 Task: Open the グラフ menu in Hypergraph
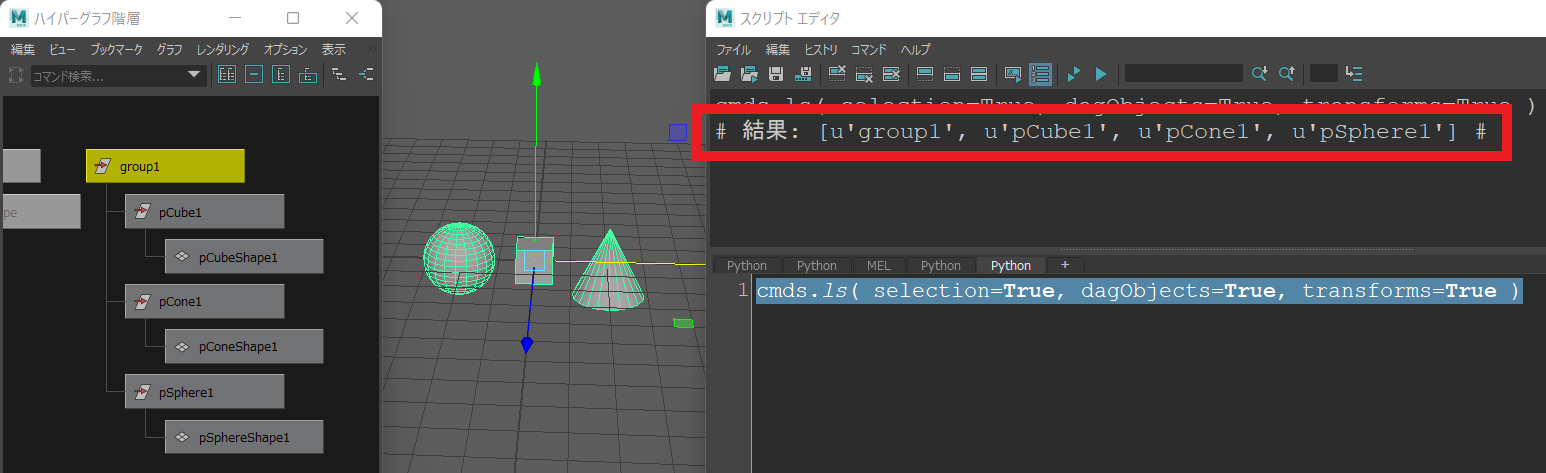[170, 49]
